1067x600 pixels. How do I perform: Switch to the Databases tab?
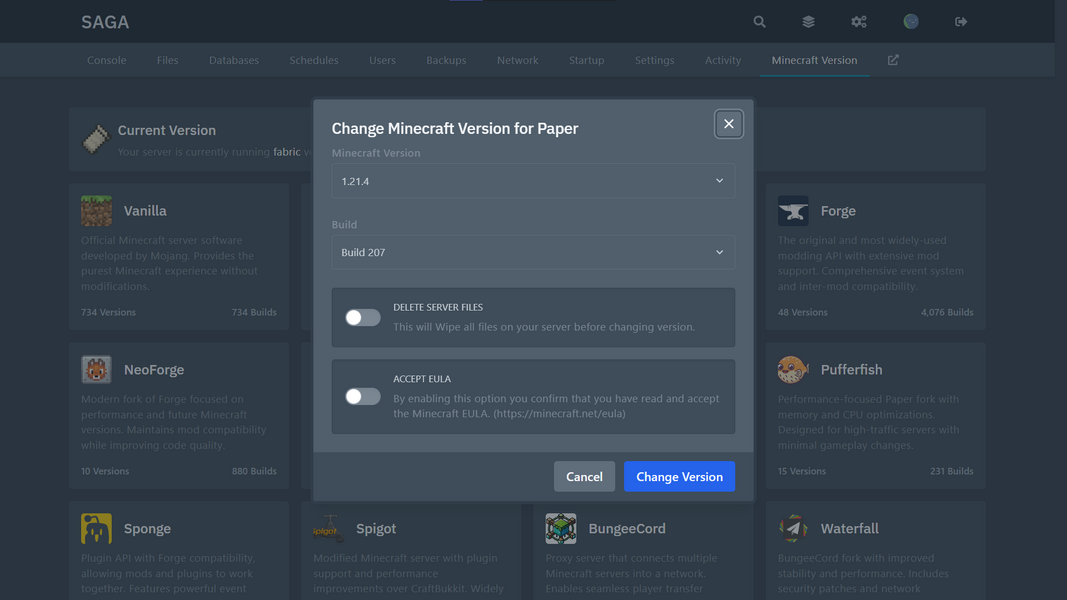pyautogui.click(x=234, y=60)
